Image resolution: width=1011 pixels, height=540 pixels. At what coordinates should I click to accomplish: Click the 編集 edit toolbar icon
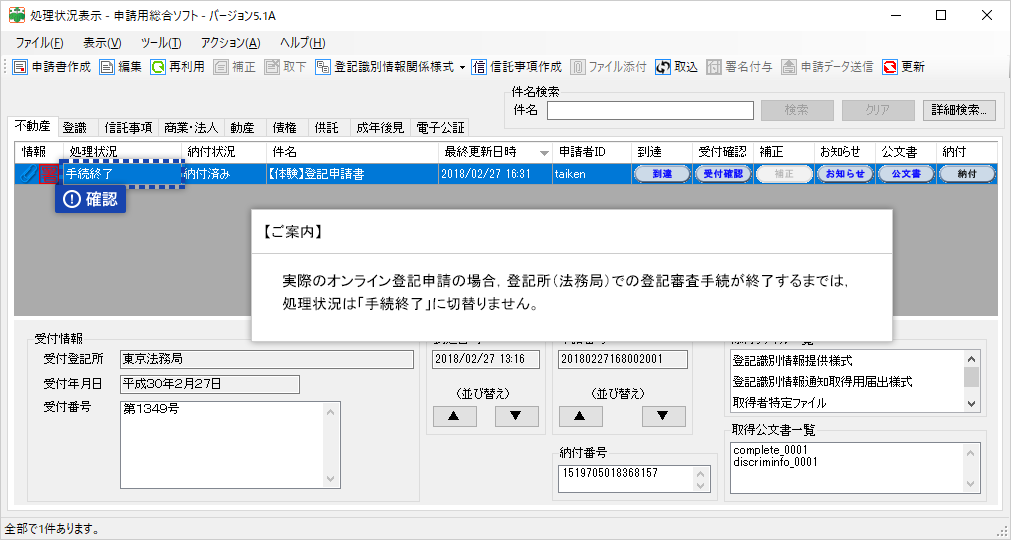click(x=107, y=67)
